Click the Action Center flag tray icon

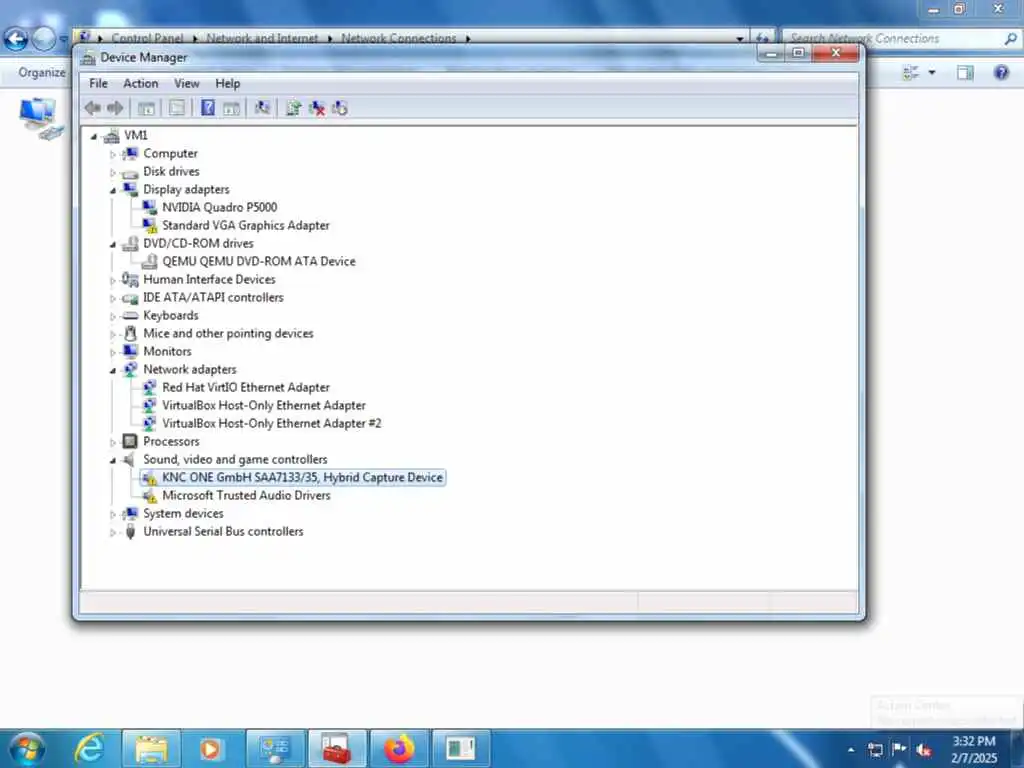(x=899, y=749)
